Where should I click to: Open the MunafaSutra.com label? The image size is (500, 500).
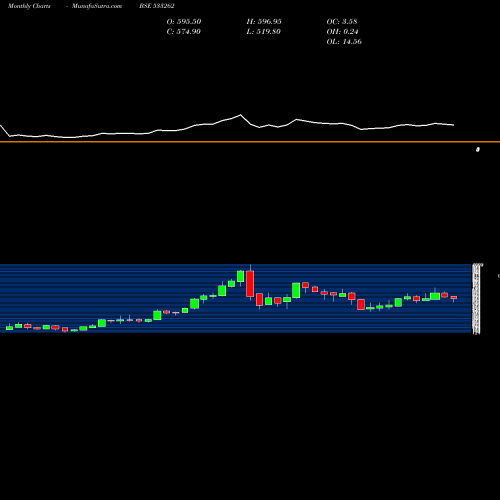tap(97, 6)
